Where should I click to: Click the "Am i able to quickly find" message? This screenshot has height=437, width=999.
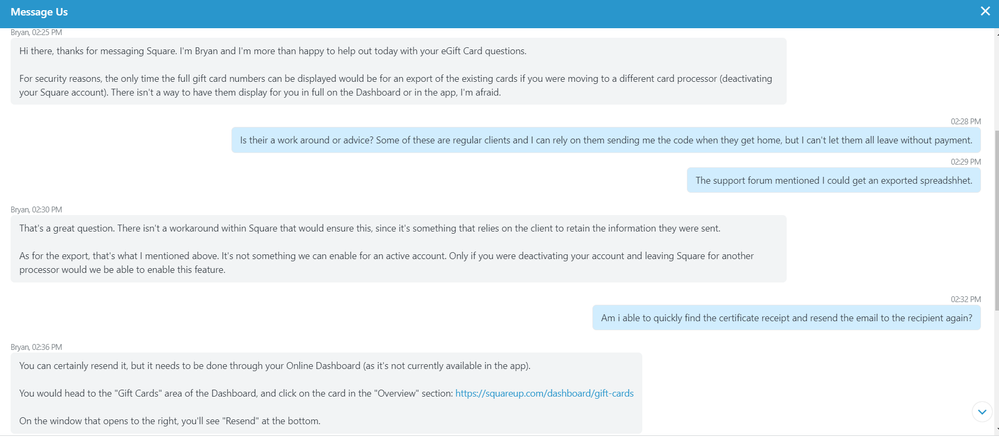(786, 318)
